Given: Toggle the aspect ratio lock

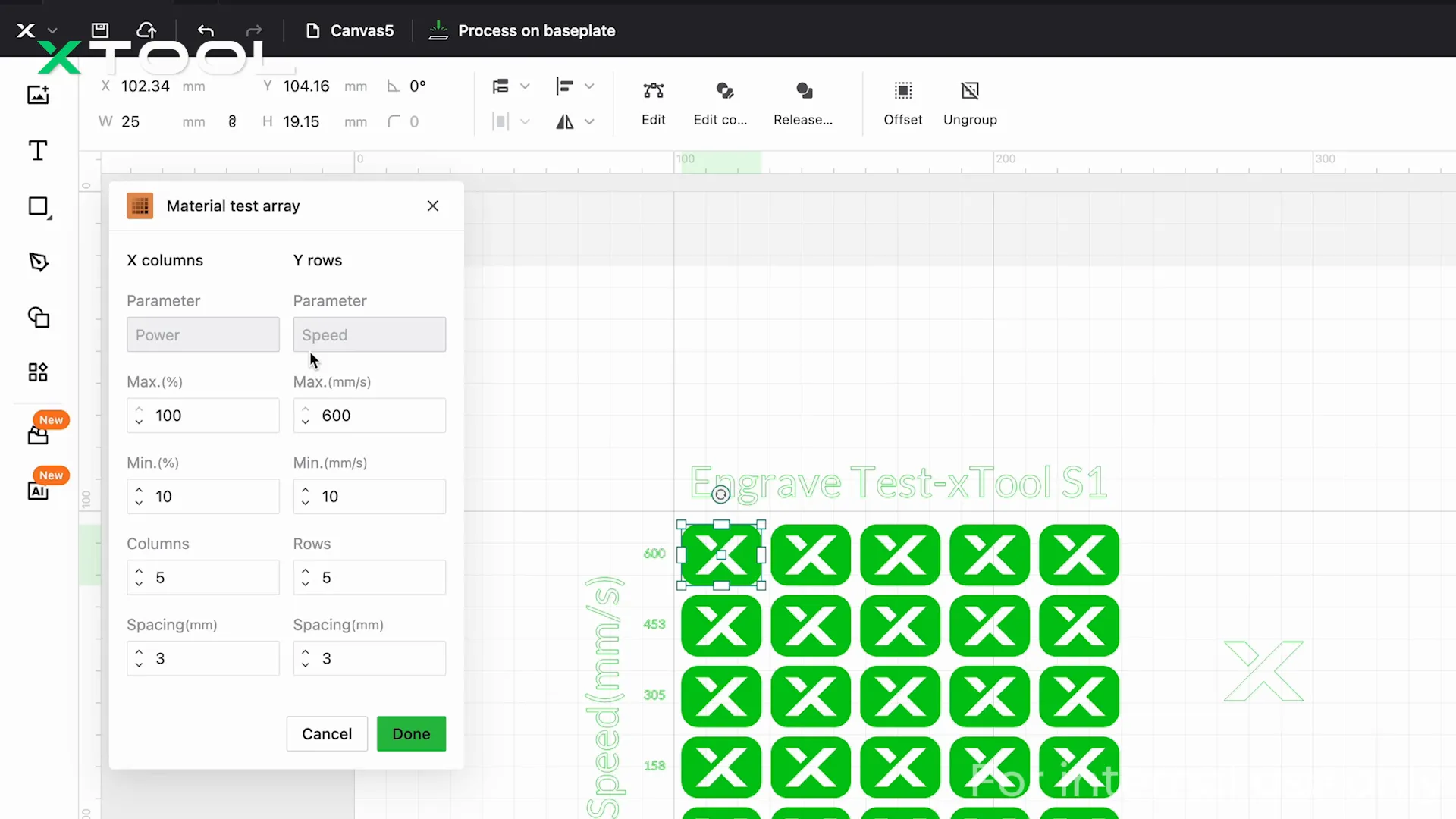Looking at the screenshot, I should (232, 121).
